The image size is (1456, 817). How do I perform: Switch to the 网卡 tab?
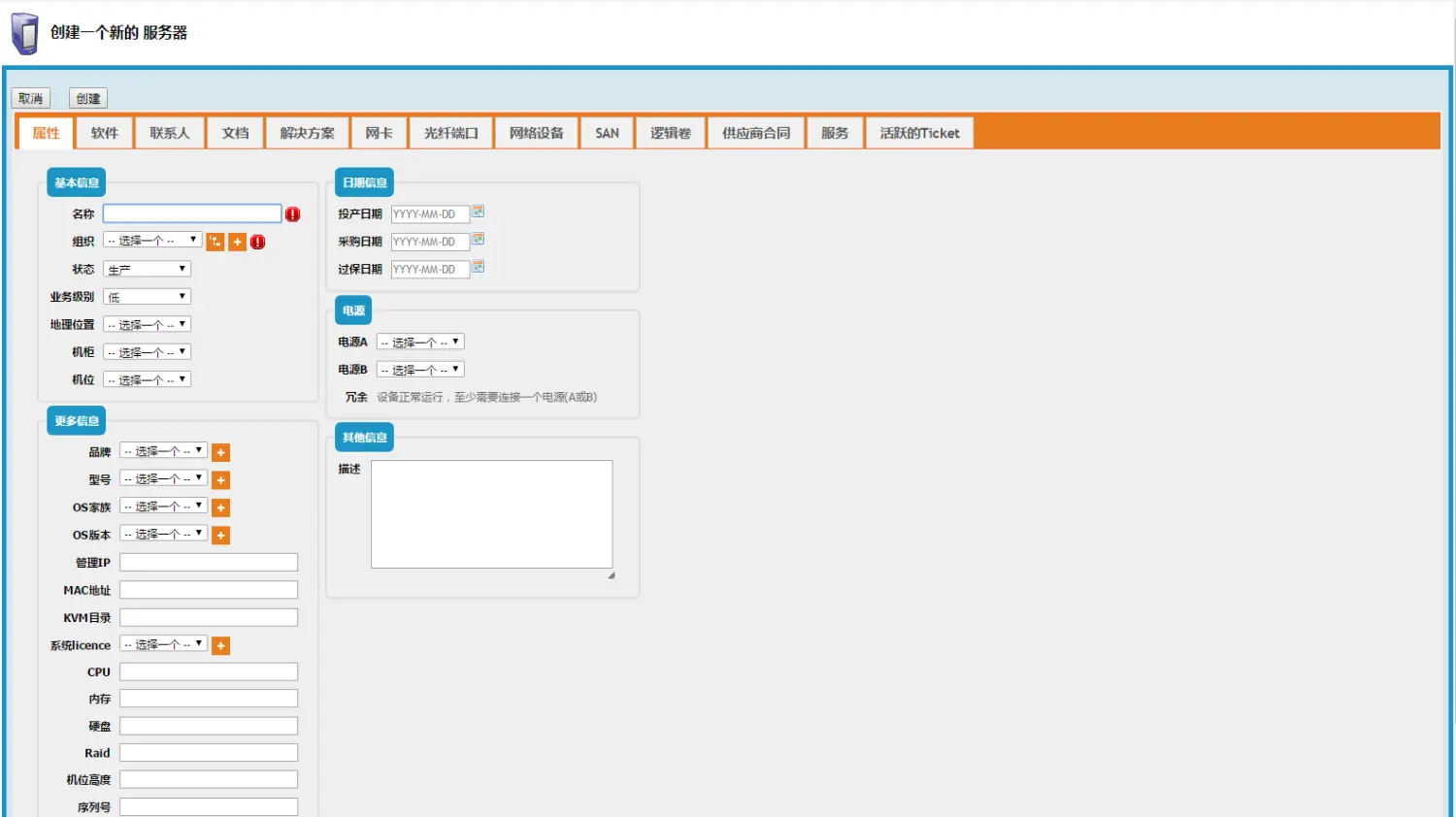click(380, 133)
